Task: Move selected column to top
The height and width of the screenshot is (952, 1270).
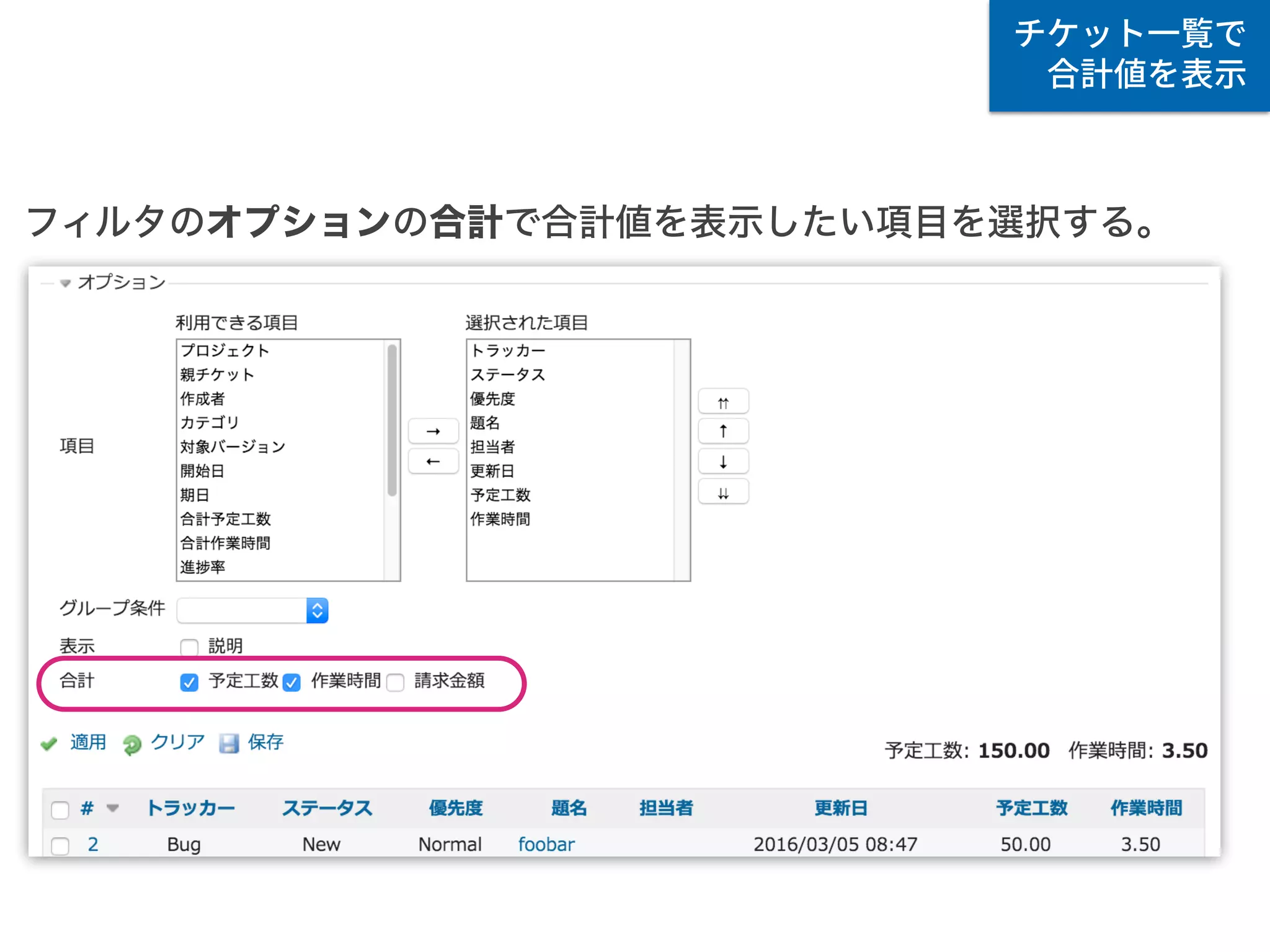Action: tap(723, 402)
